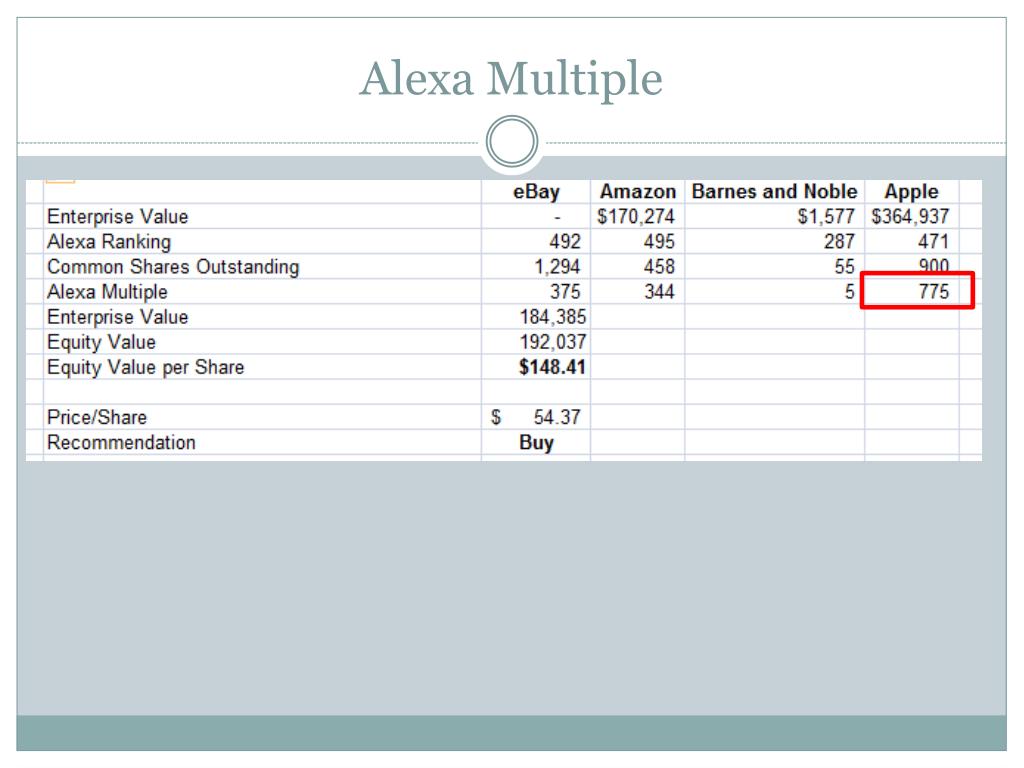Click Amazon enterprise value $170,274
Screen dimensions: 1024x768
point(635,217)
